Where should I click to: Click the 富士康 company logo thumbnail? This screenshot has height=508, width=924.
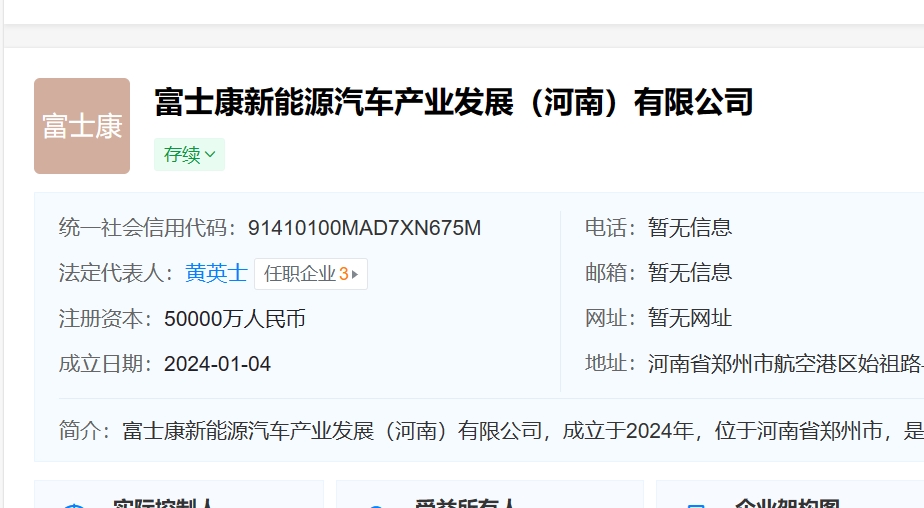click(x=82, y=126)
